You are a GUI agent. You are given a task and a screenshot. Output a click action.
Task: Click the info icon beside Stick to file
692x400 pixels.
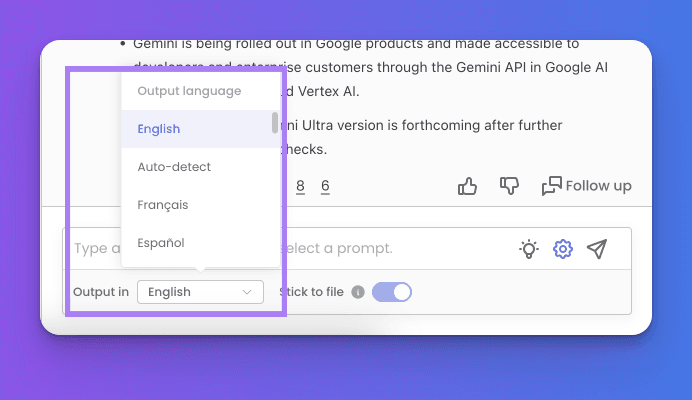(358, 293)
